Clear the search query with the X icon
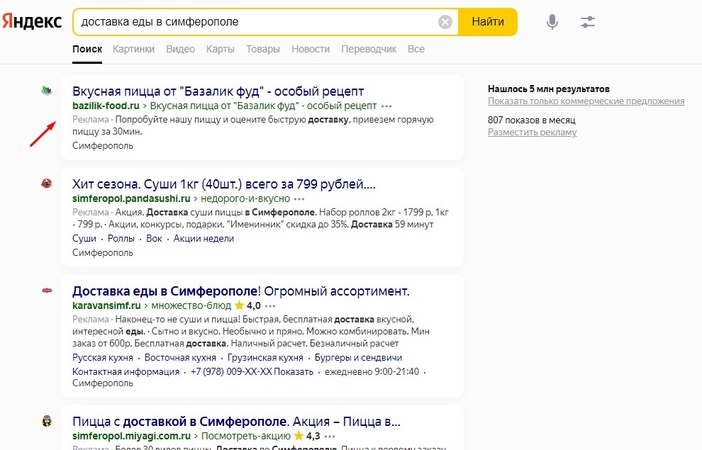The image size is (702, 450). pyautogui.click(x=445, y=21)
